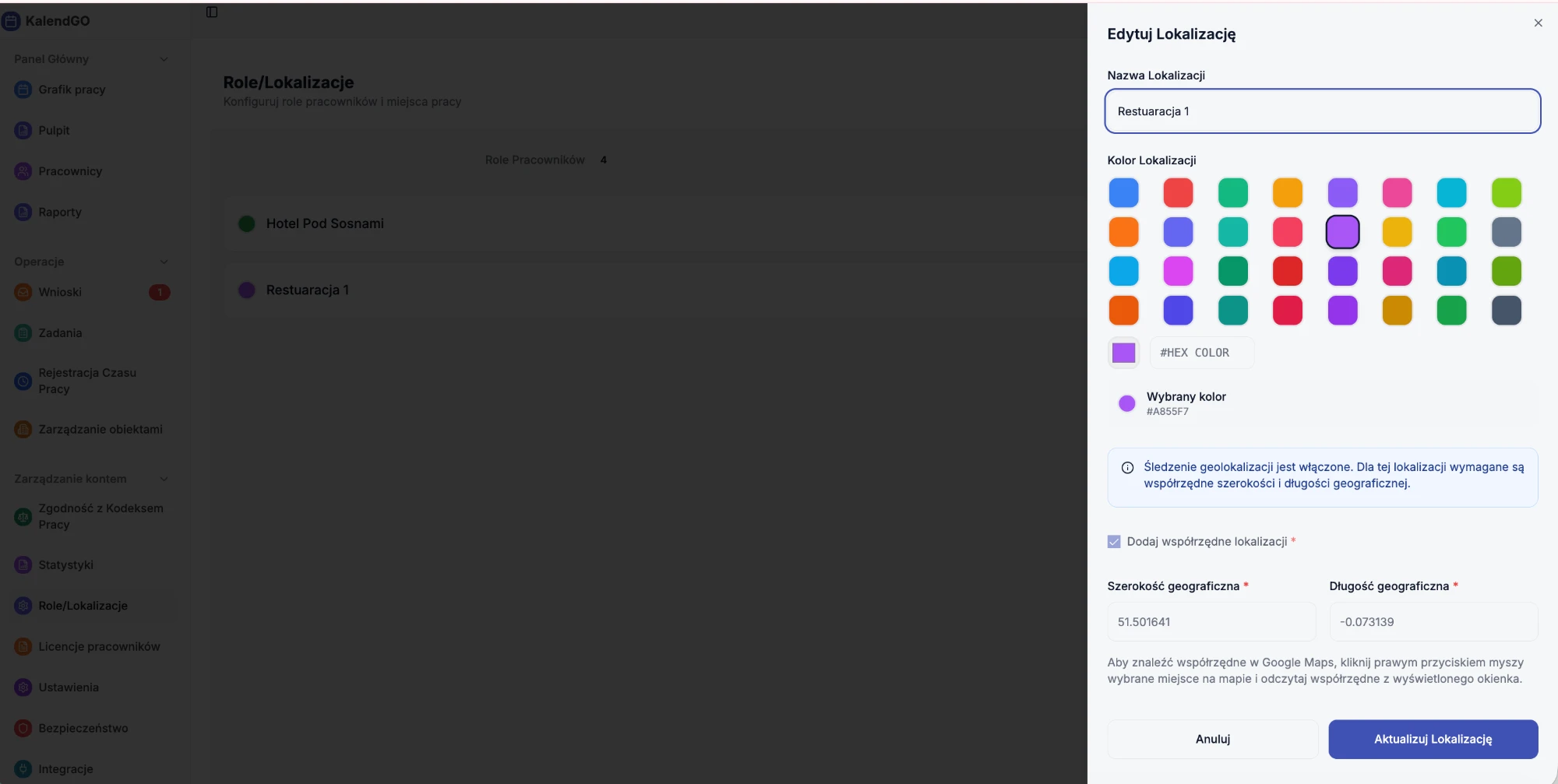This screenshot has width=1558, height=784.
Task: Click the Integracje sidebar icon
Action: coord(23,768)
